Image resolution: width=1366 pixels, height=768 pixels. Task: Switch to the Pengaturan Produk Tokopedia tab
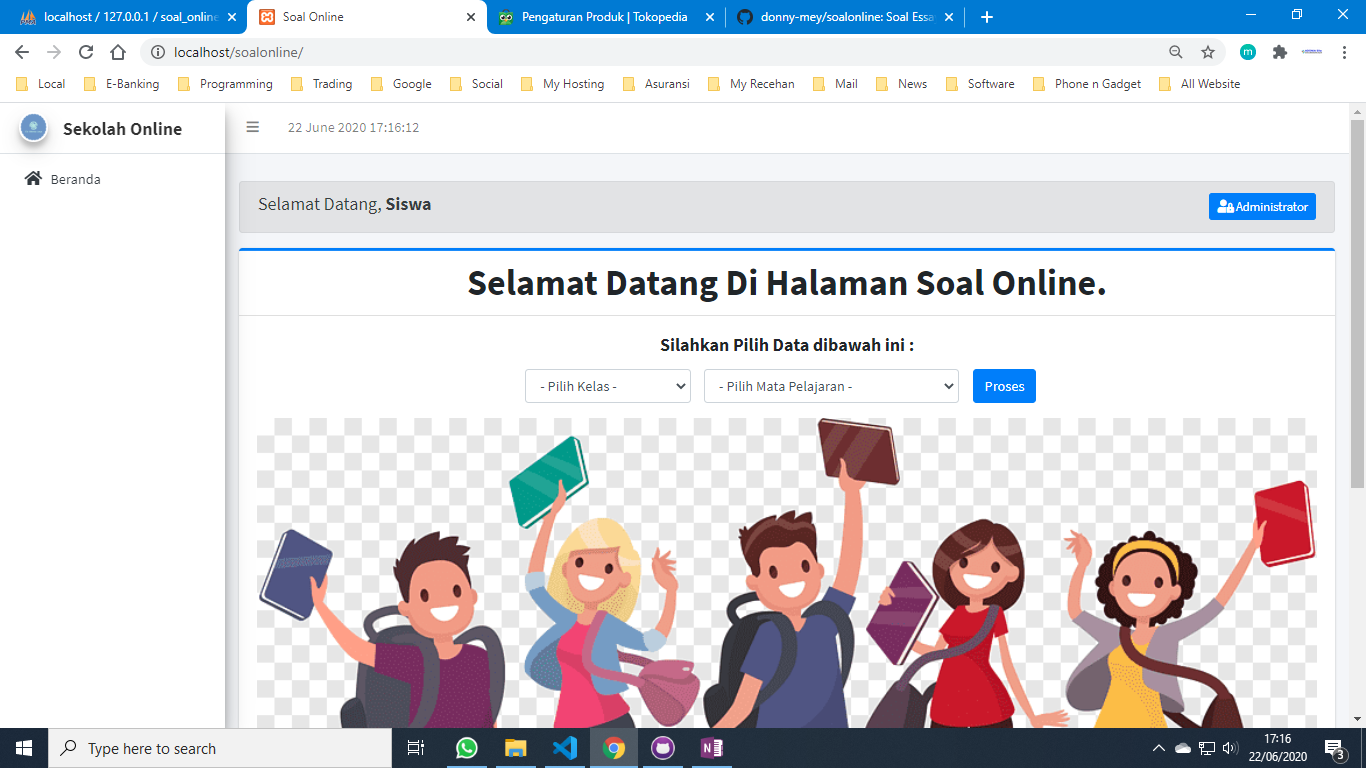[x=604, y=17]
